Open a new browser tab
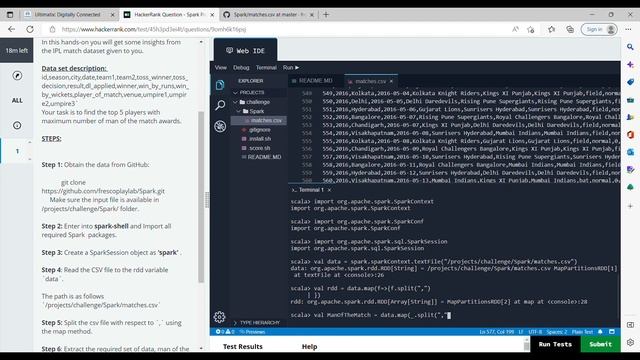The height and width of the screenshot is (360, 640). tap(326, 15)
